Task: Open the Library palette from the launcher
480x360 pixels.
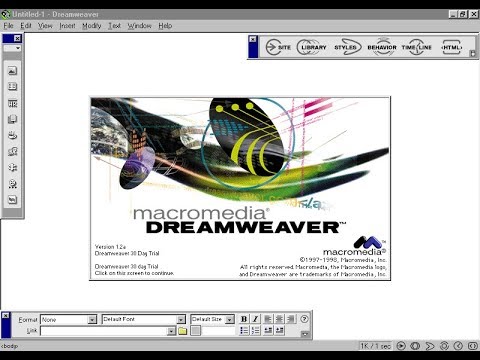Action: click(312, 47)
